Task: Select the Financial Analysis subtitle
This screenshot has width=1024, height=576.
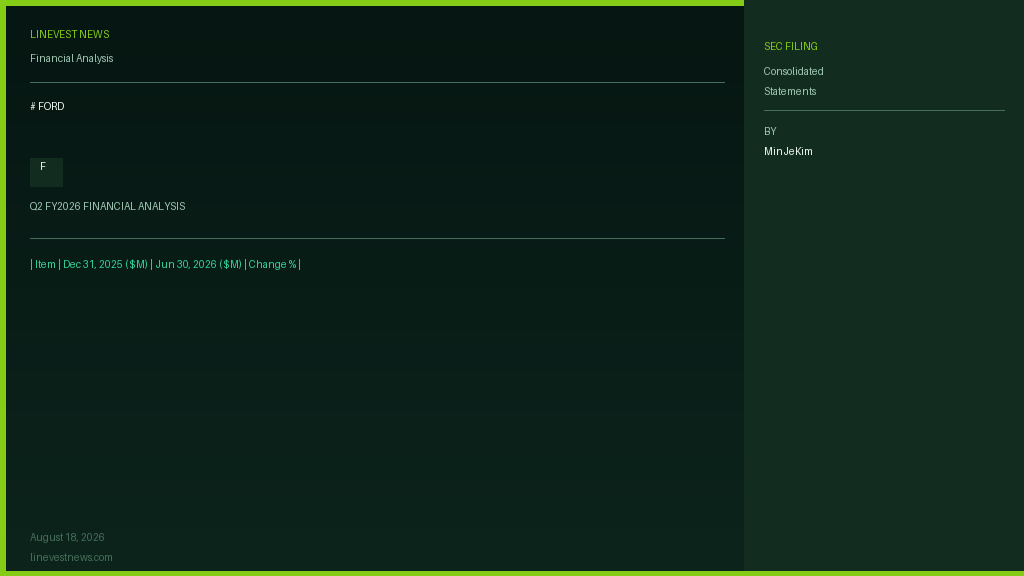Action: point(71,59)
